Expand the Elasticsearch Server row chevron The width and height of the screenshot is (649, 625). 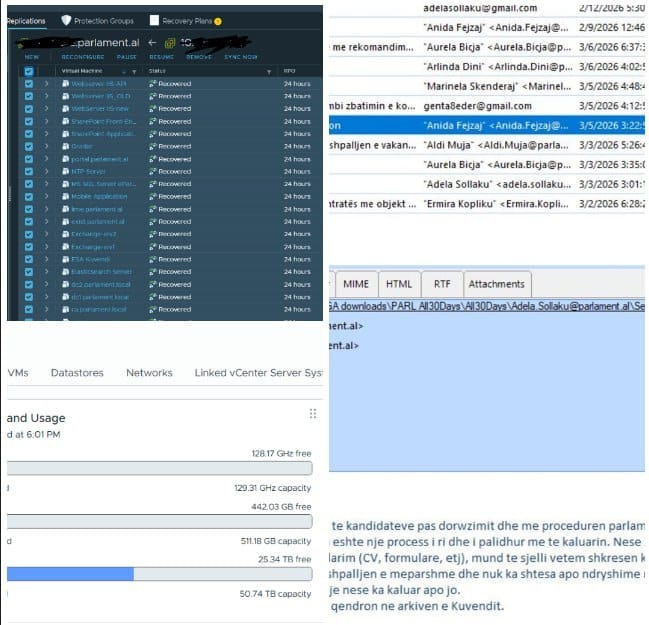(46, 271)
